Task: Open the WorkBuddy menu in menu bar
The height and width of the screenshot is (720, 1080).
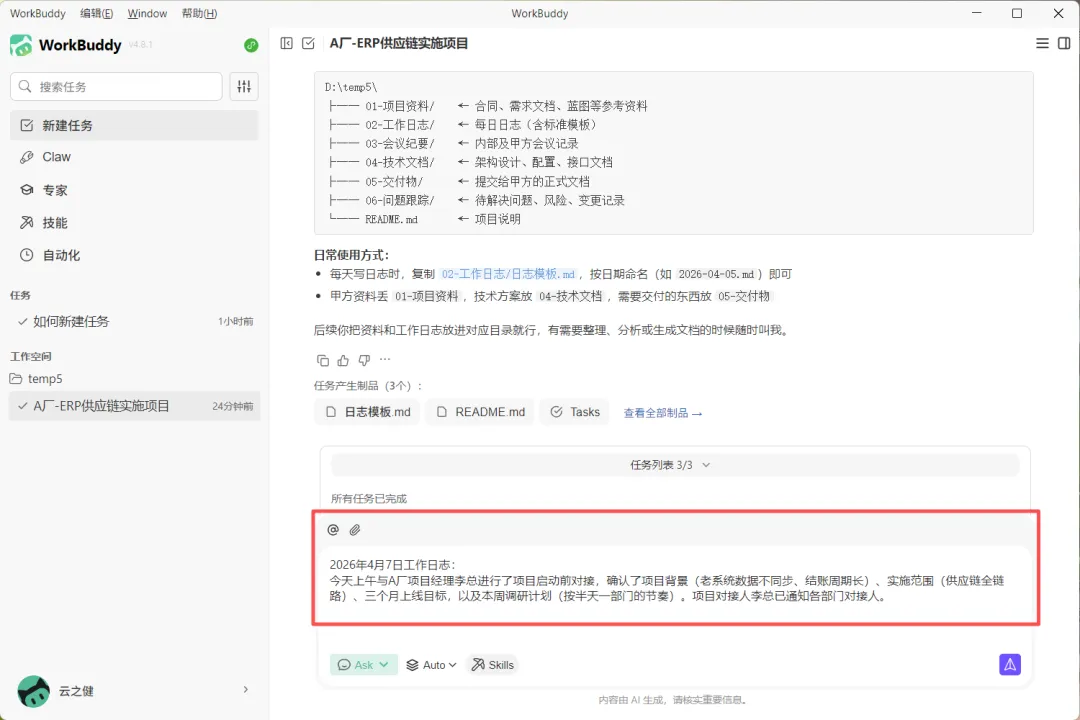Action: pyautogui.click(x=37, y=13)
